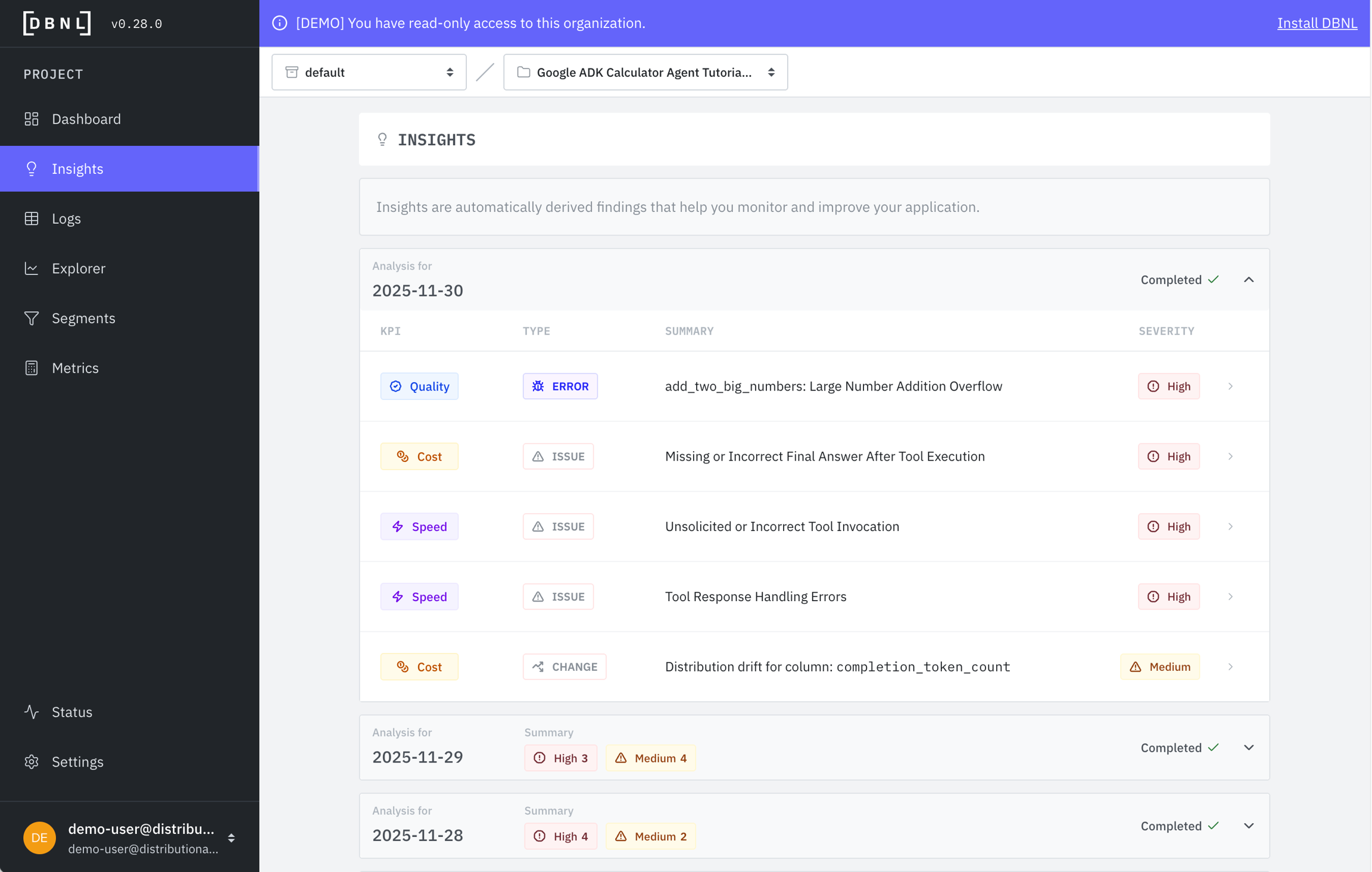Click the Status activity pulse icon

pos(32,712)
